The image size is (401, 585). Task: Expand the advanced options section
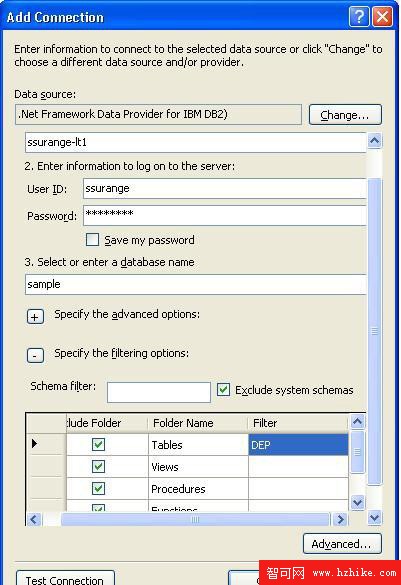(35, 317)
